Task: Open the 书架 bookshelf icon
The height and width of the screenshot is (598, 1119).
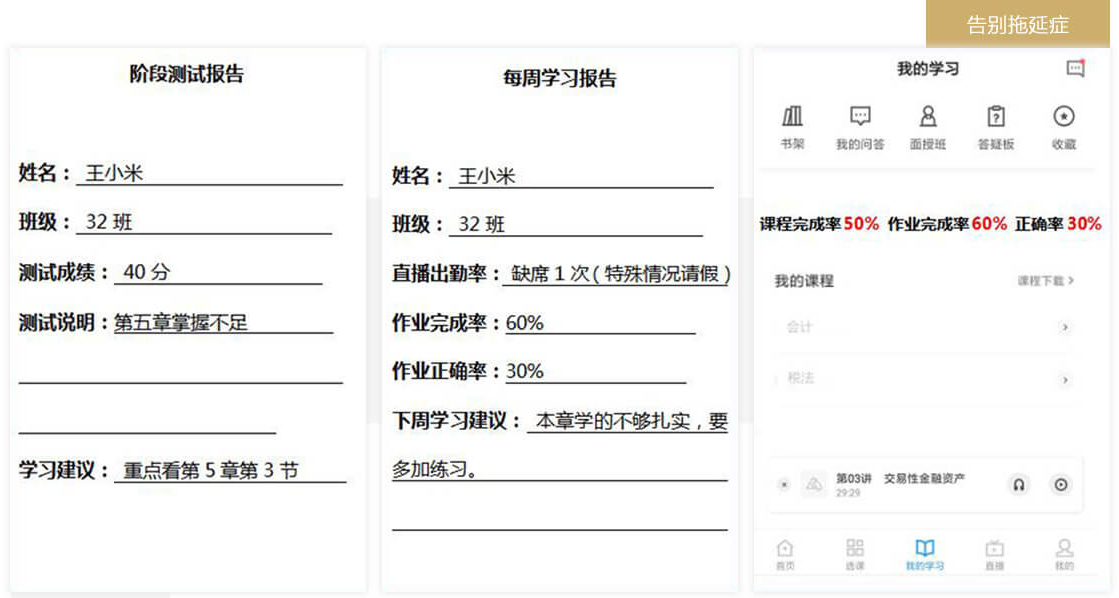Action: click(x=792, y=127)
